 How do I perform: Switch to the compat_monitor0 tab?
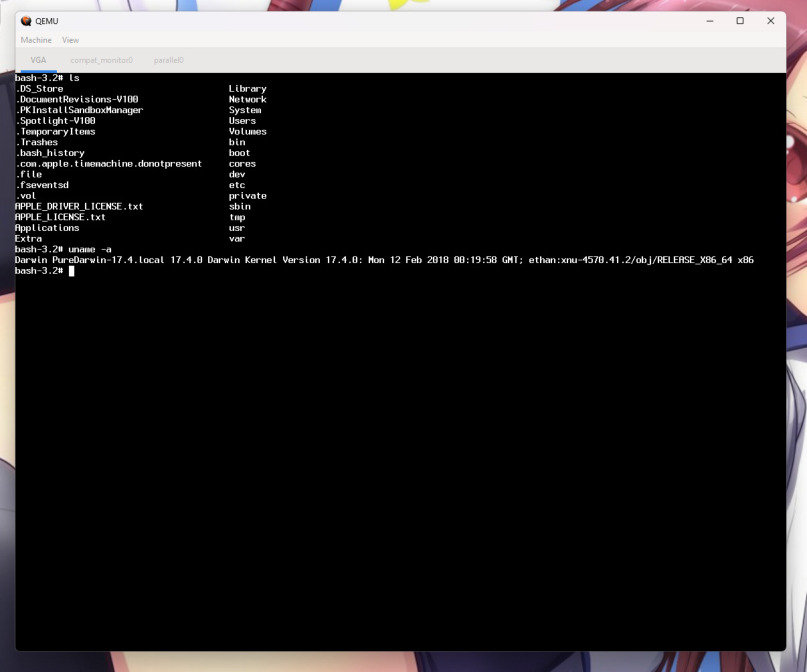point(101,60)
